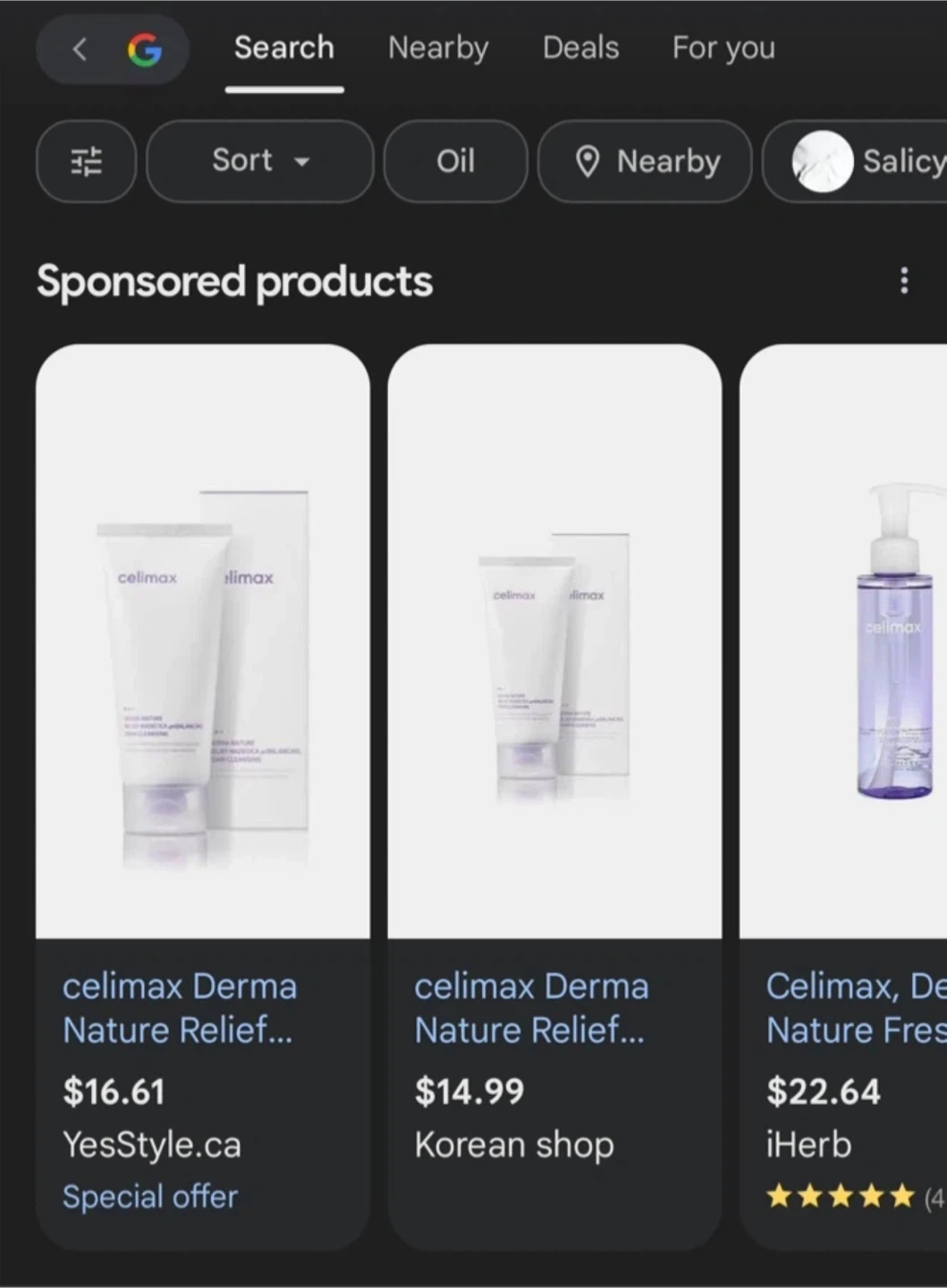
Task: Open the $14.99 celimax Derma Nature Relief link
Action: coord(531,1008)
